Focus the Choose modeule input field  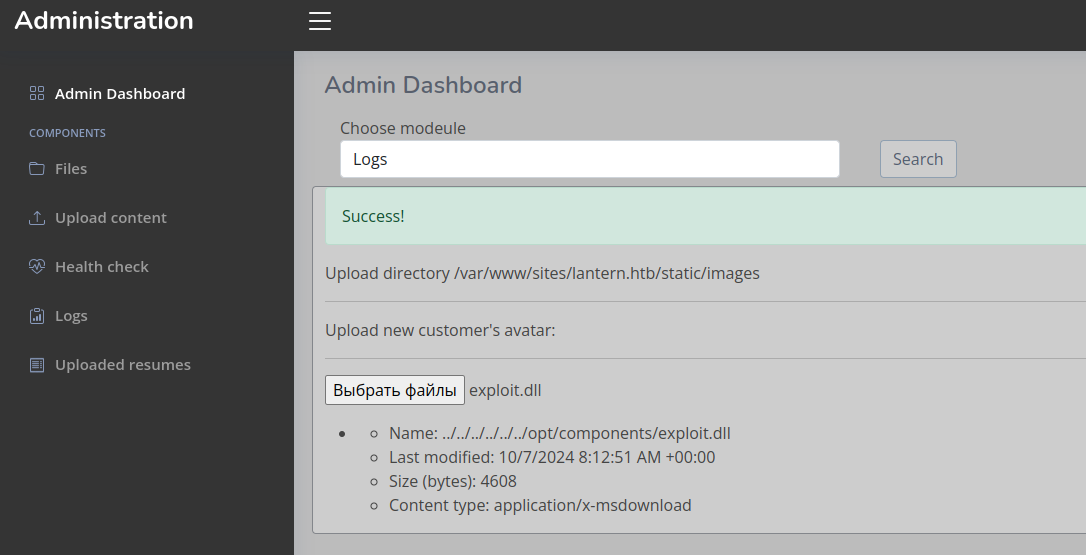tap(589, 159)
